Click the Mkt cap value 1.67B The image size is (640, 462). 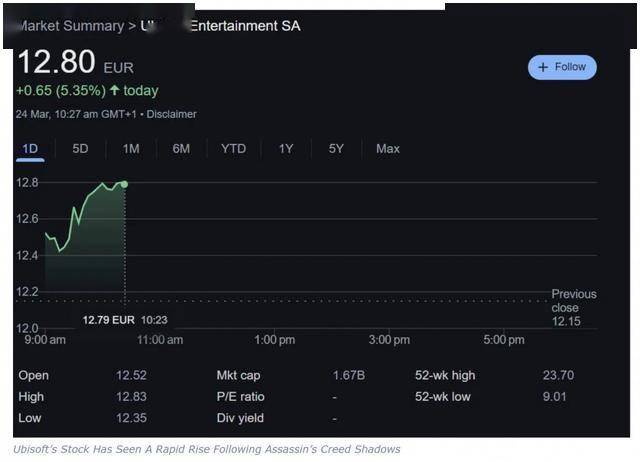point(349,375)
